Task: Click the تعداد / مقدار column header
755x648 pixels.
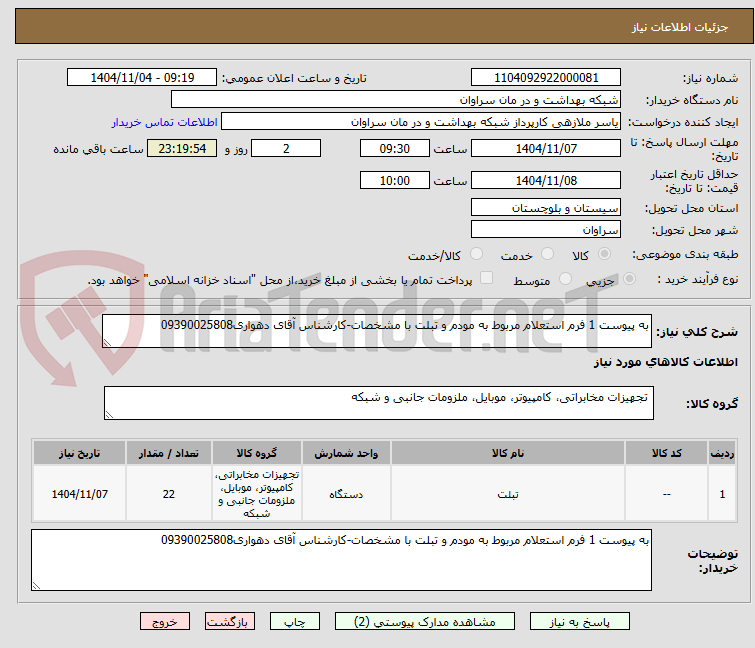Action: pyautogui.click(x=169, y=453)
